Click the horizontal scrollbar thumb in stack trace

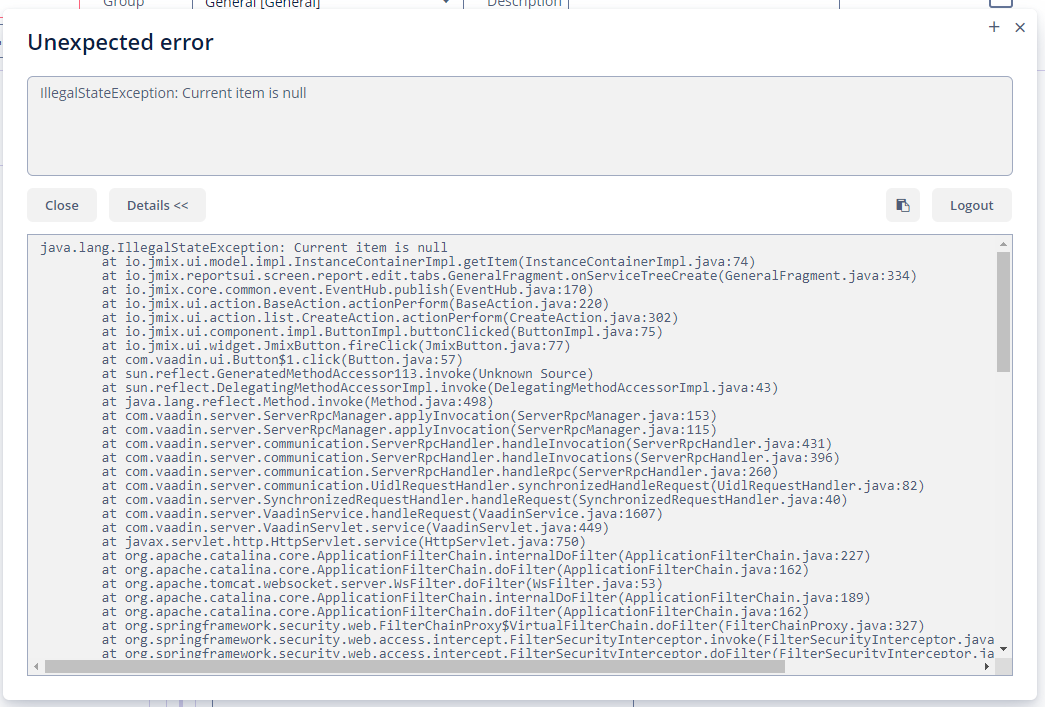tap(415, 666)
